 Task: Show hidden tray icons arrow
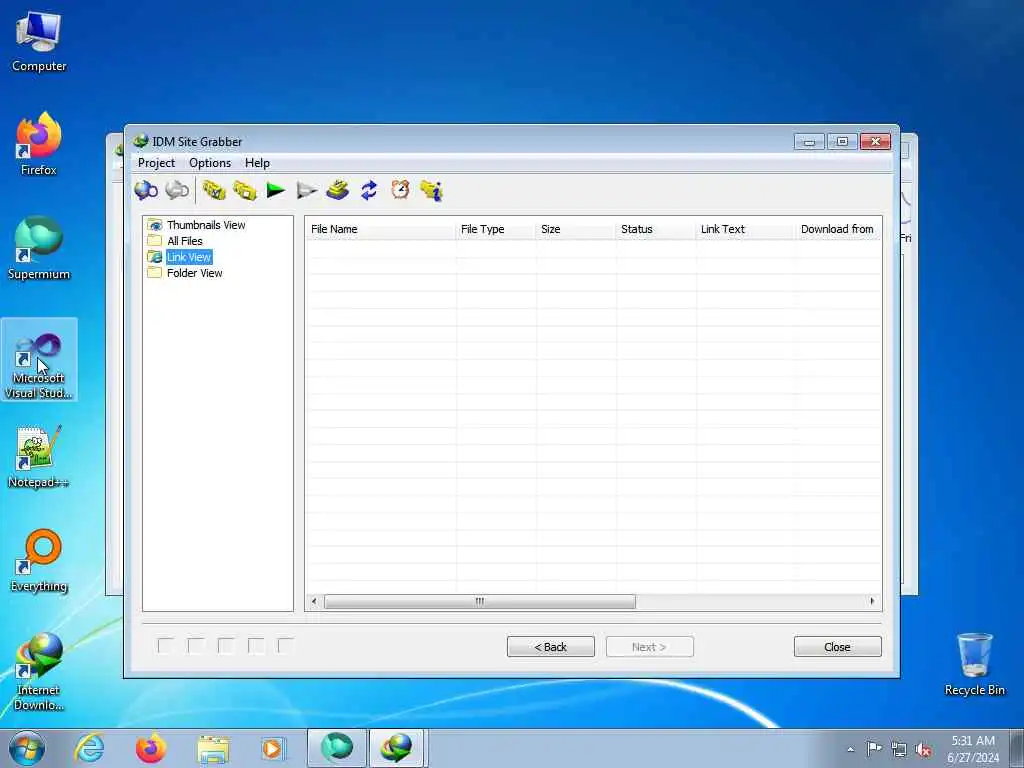coord(850,749)
